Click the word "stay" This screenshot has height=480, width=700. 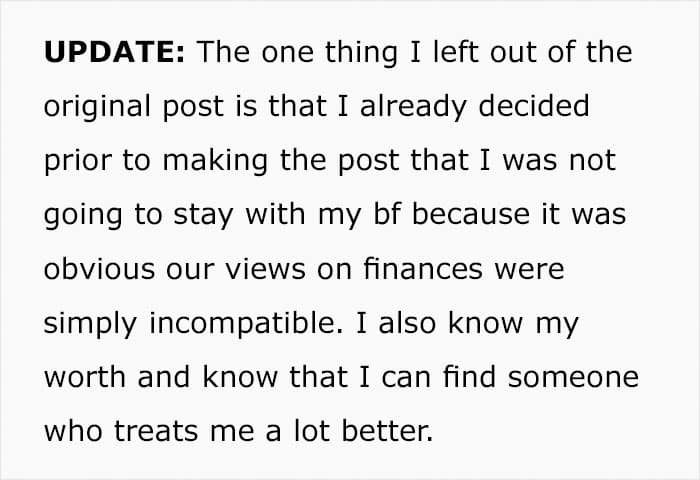pos(203,216)
